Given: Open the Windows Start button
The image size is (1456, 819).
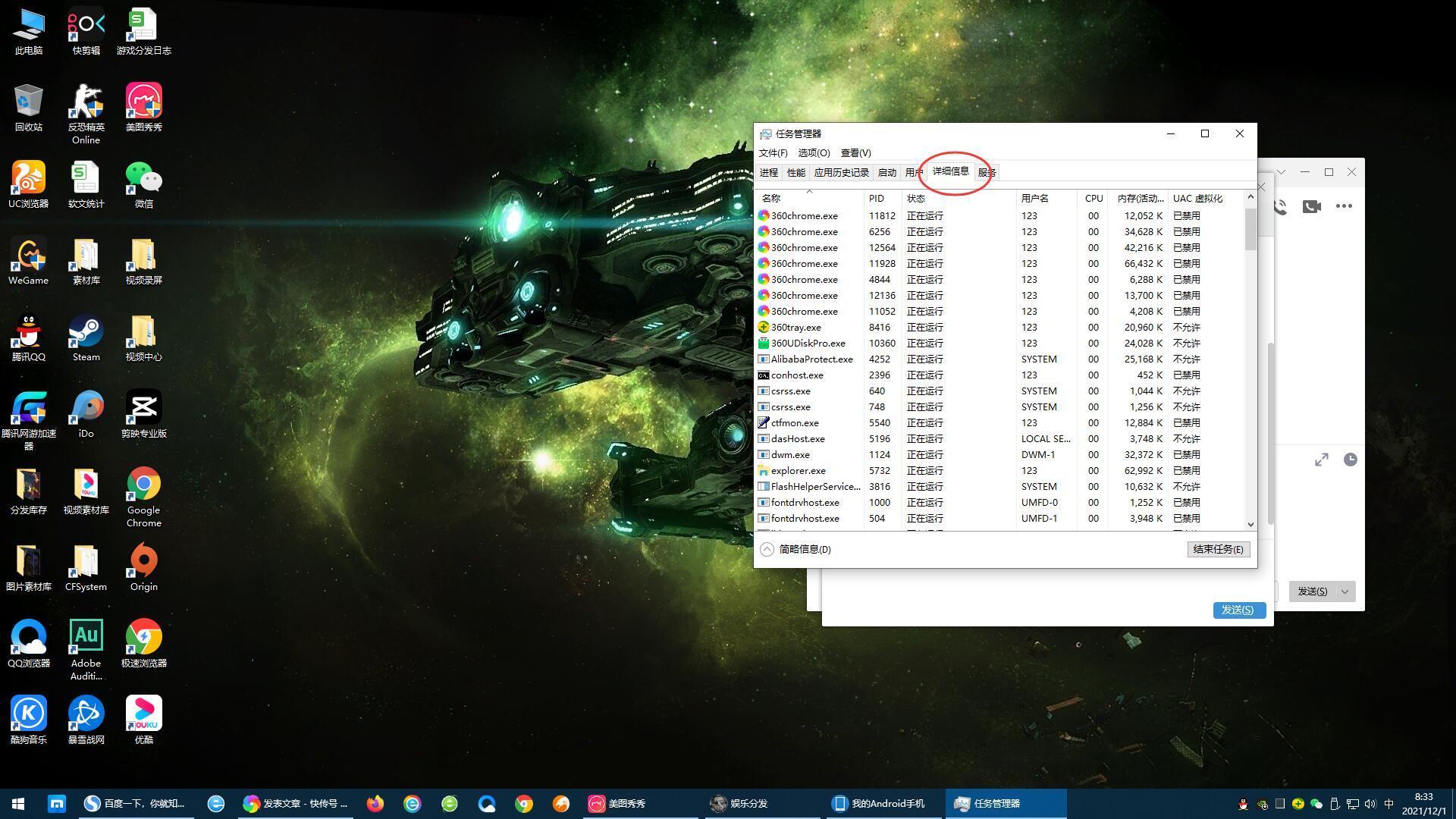Looking at the screenshot, I should pos(18,803).
